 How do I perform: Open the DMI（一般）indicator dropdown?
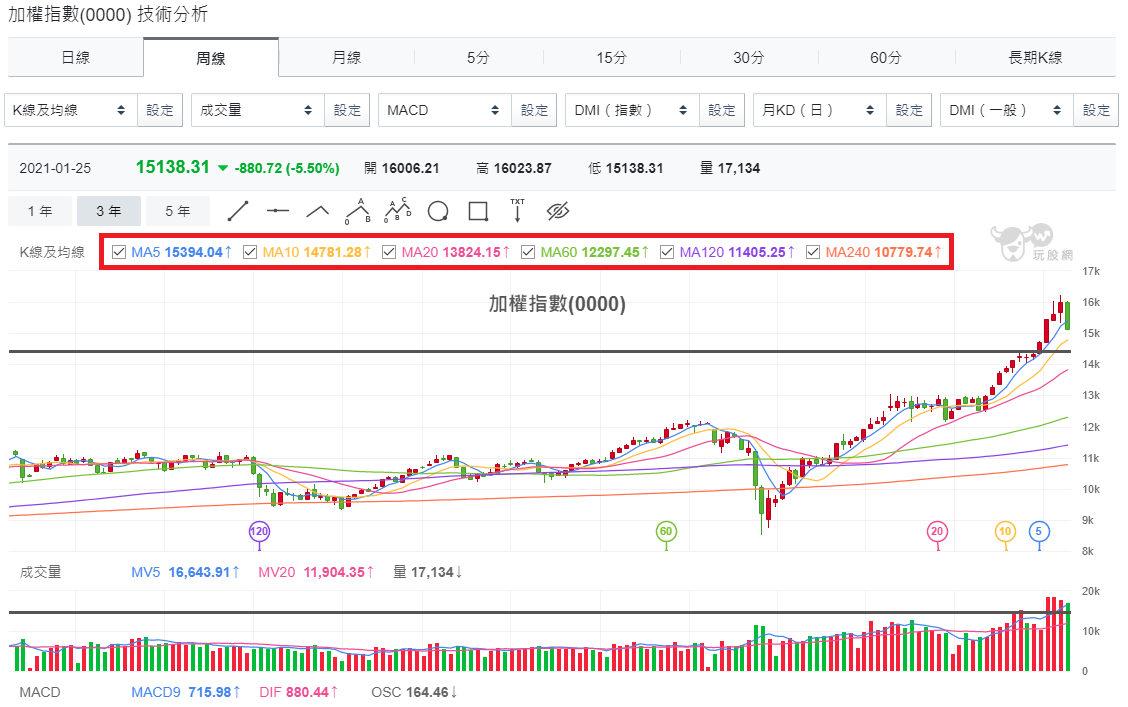[1006, 110]
